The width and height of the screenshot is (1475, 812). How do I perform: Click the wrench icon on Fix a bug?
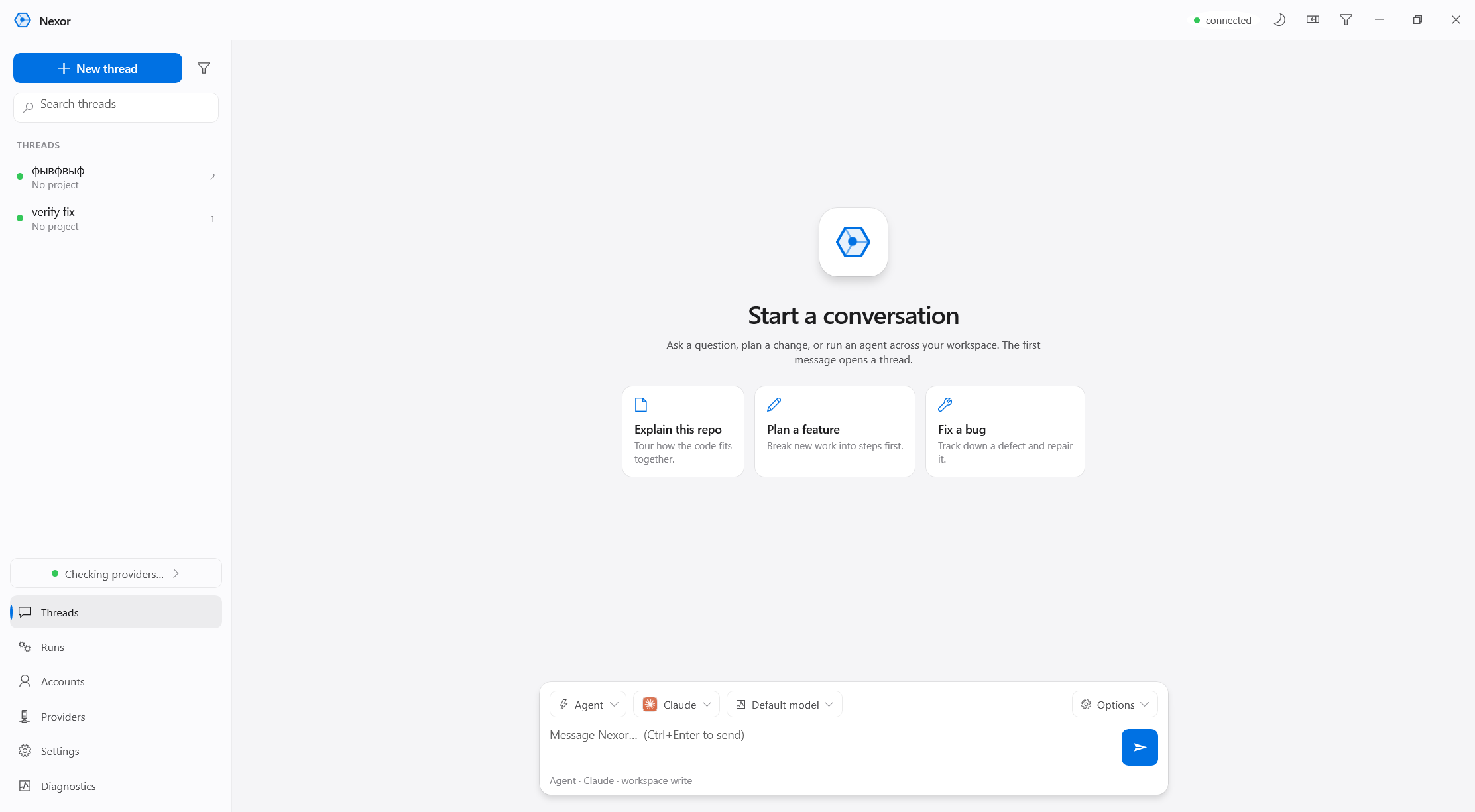point(945,404)
